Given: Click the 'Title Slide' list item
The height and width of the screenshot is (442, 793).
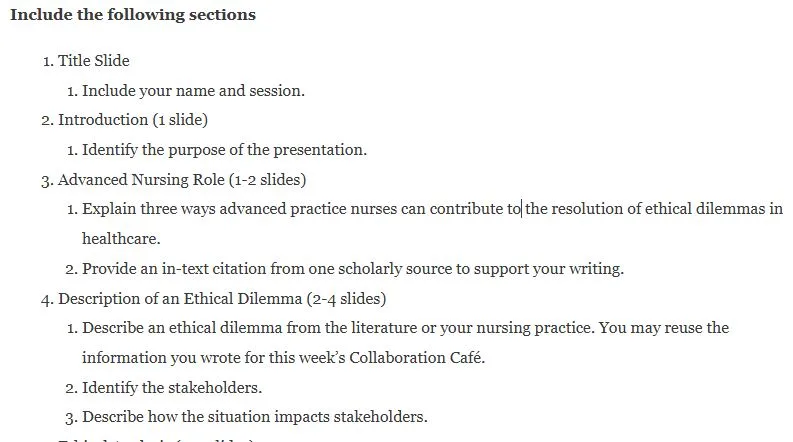Looking at the screenshot, I should pos(94,61).
